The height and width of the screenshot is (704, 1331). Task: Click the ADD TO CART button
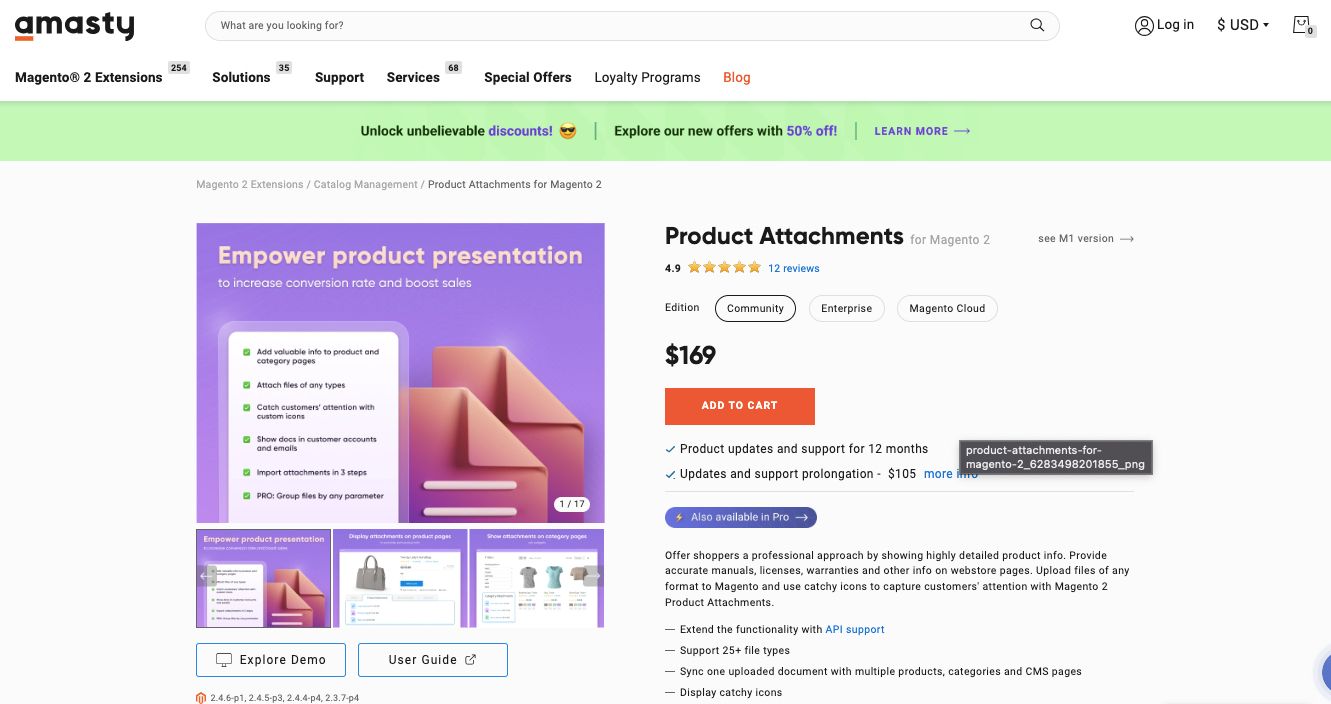(740, 406)
